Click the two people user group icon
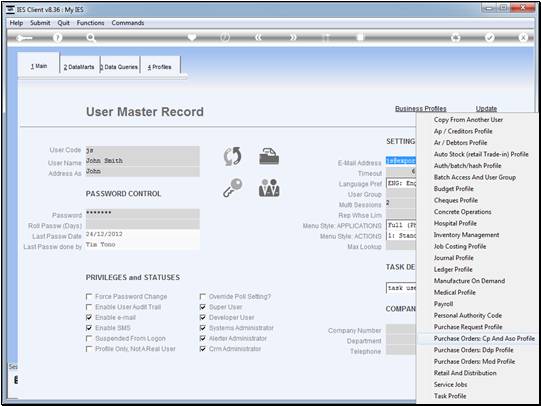Viewport: 541px width, 406px height. click(269, 188)
